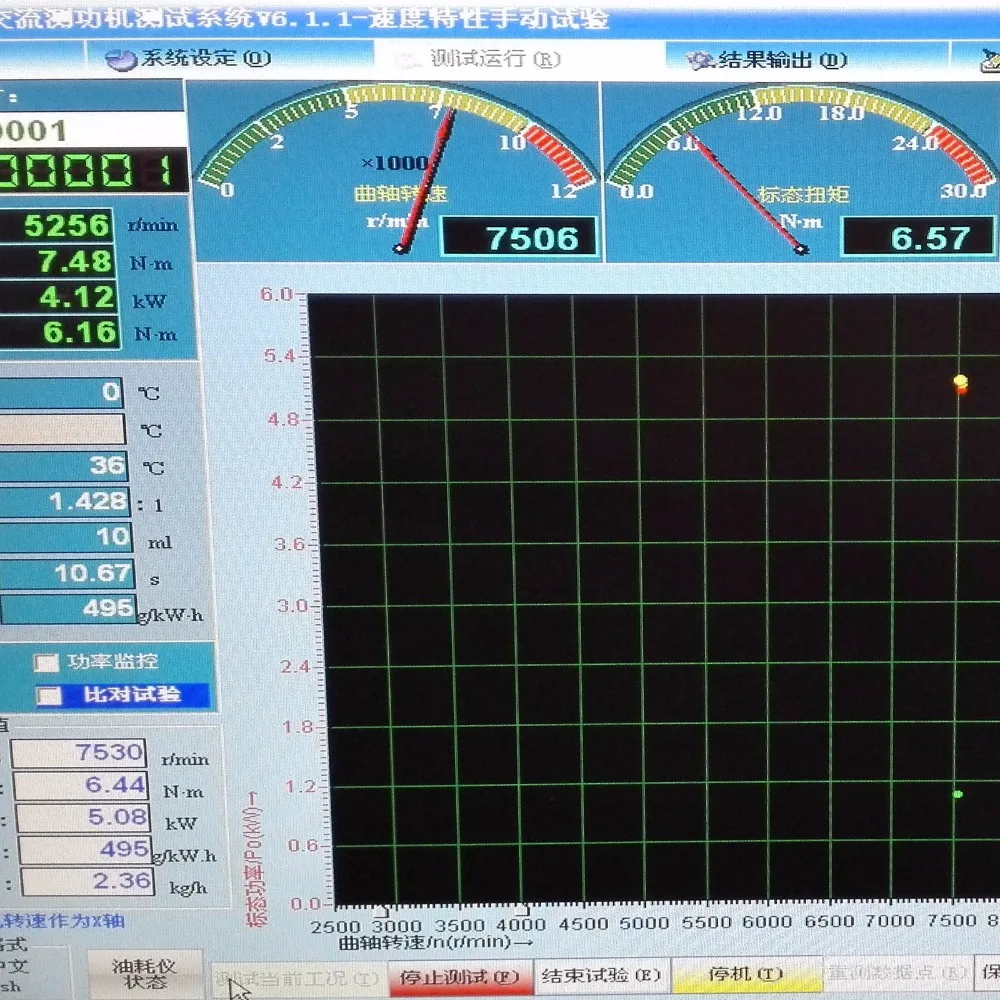Click the 标态扭矩 gauge needle pivot
Viewport: 1000px width, 1000px height.
click(x=801, y=249)
